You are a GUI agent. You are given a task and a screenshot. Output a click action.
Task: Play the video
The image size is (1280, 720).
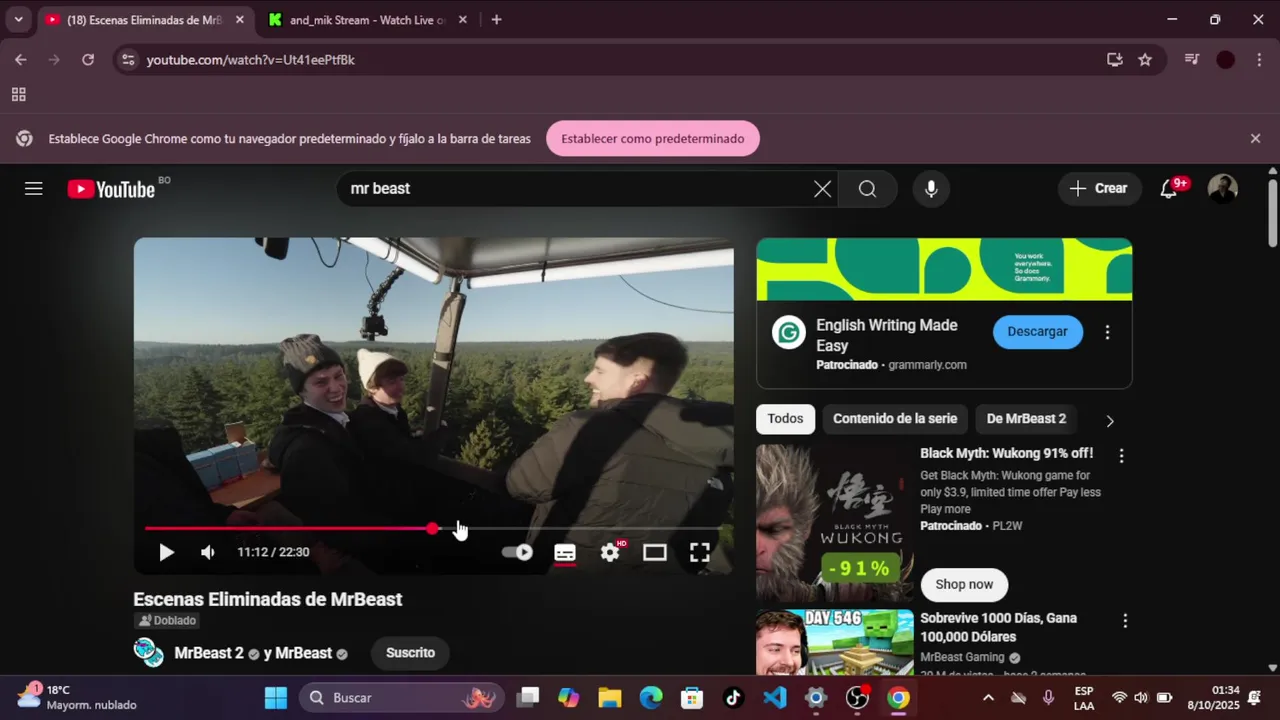[166, 552]
